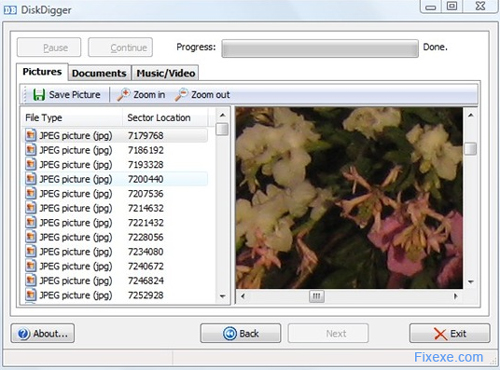This screenshot has width=500, height=370.
Task: Click the DiskDigger title bar app icon
Action: click(x=10, y=10)
